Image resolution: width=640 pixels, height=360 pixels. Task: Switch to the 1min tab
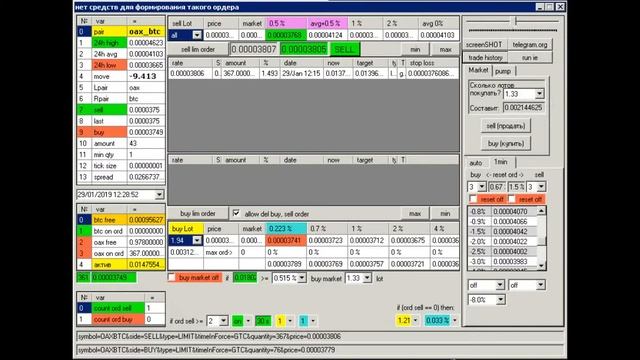pyautogui.click(x=501, y=162)
